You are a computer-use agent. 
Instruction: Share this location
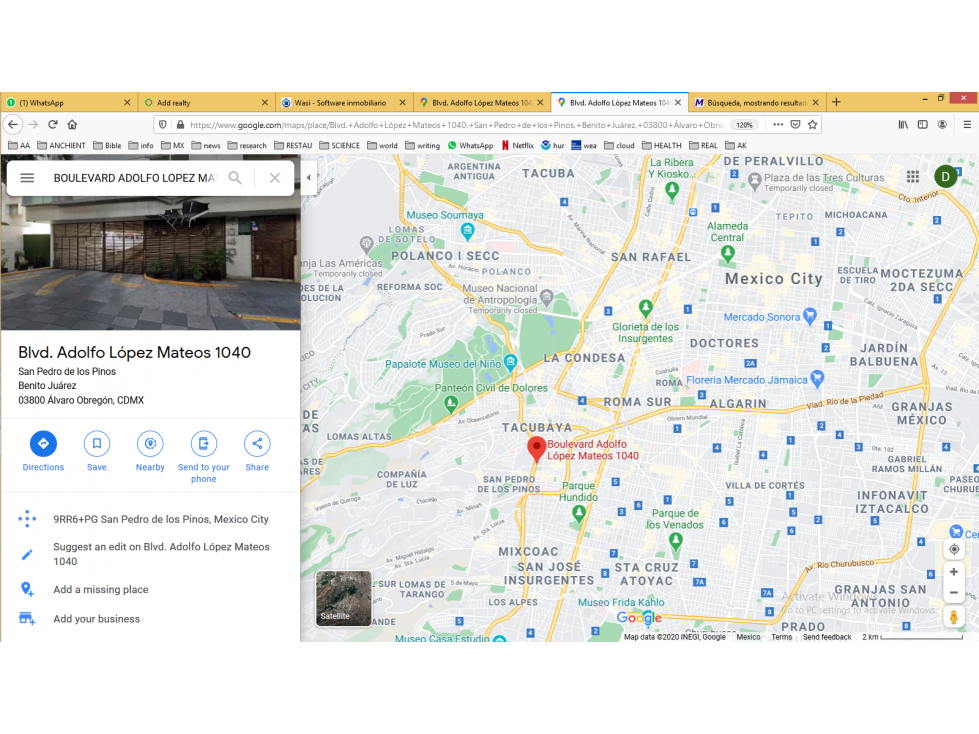tap(257, 451)
